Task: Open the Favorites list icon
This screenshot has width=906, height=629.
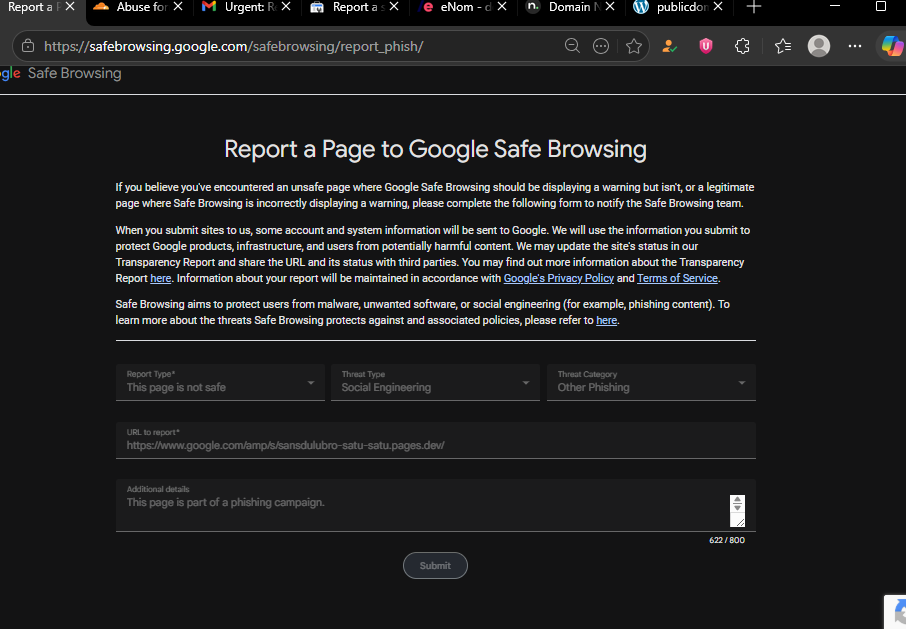Action: click(x=783, y=46)
